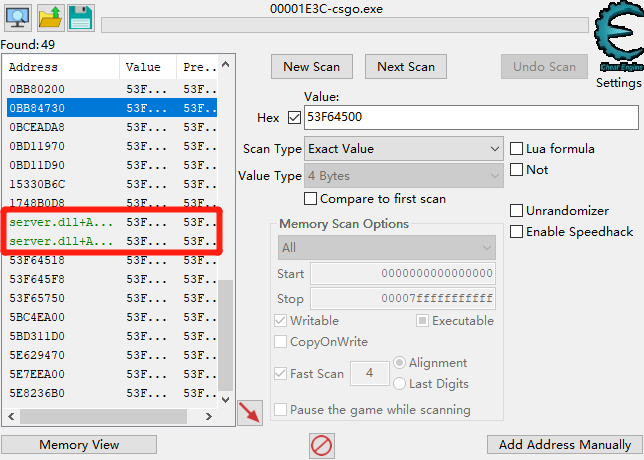Click the Cheat Engine logo
Viewport: 644px width, 460px height.
(617, 36)
